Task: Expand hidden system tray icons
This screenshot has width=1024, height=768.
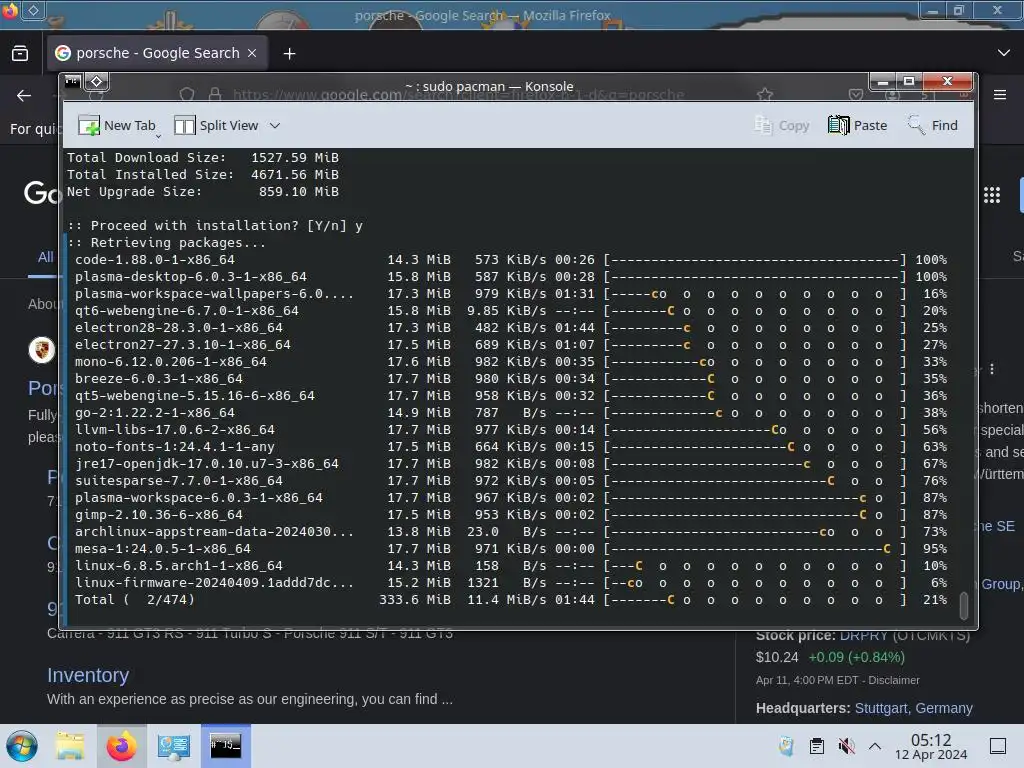Action: [x=875, y=746]
